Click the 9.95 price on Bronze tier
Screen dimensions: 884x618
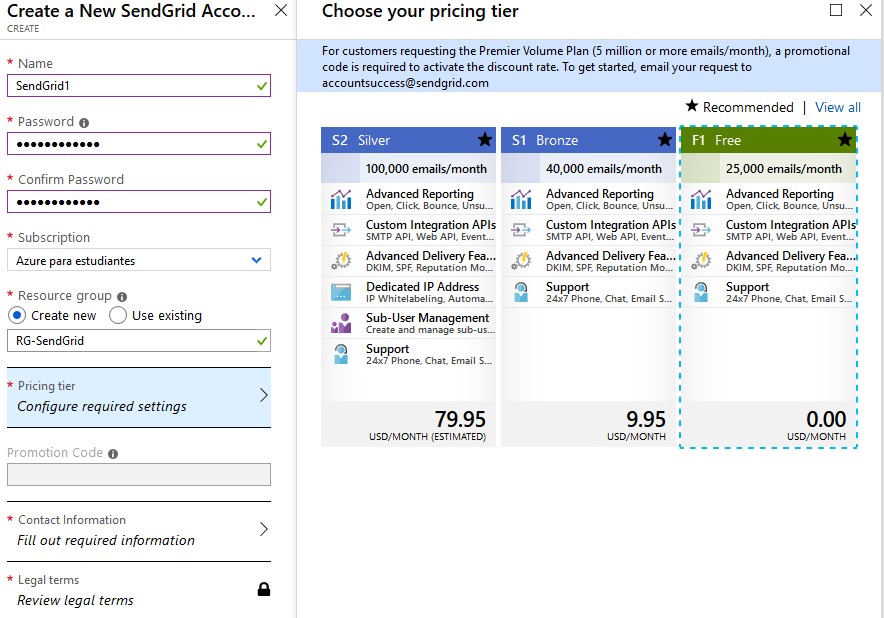(646, 419)
